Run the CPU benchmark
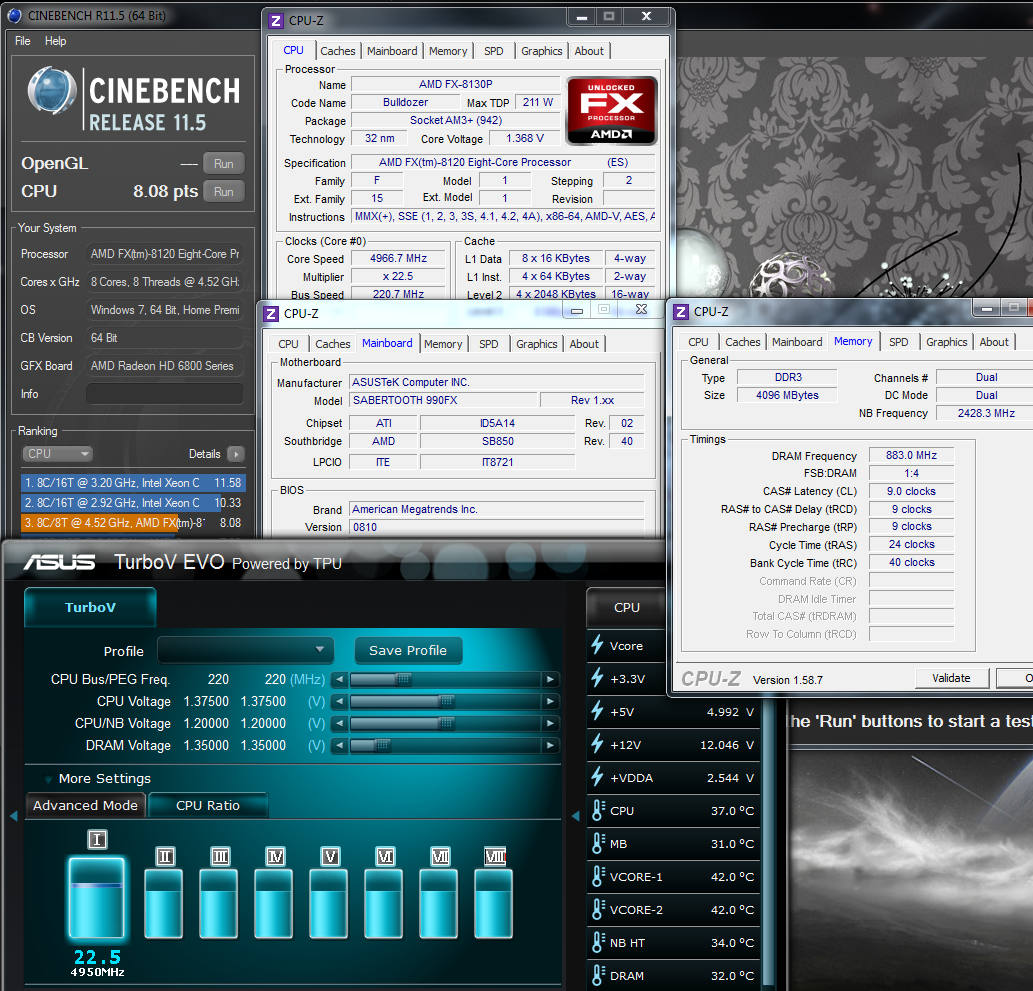 click(223, 192)
